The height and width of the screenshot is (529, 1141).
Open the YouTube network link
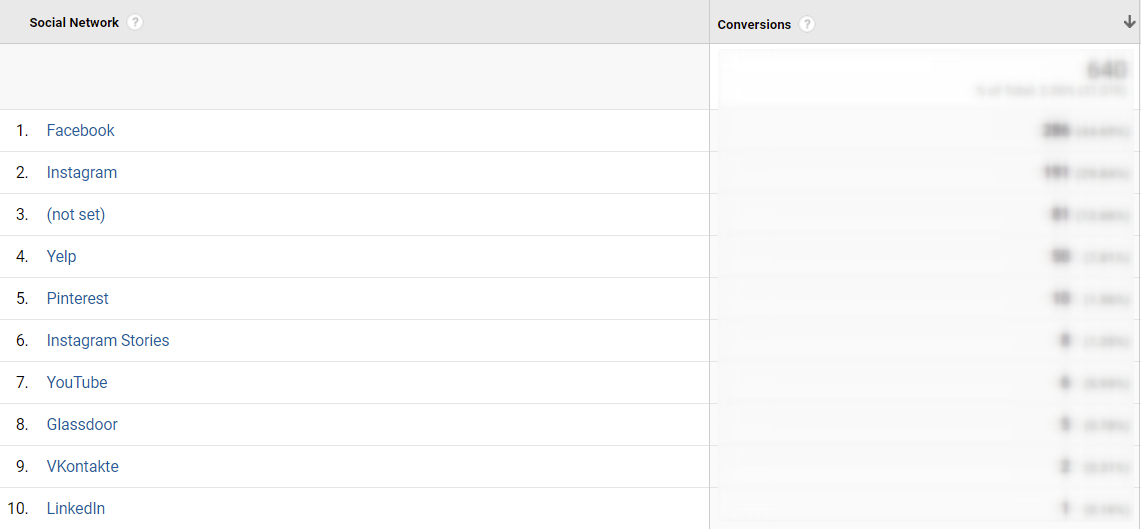pyautogui.click(x=77, y=382)
